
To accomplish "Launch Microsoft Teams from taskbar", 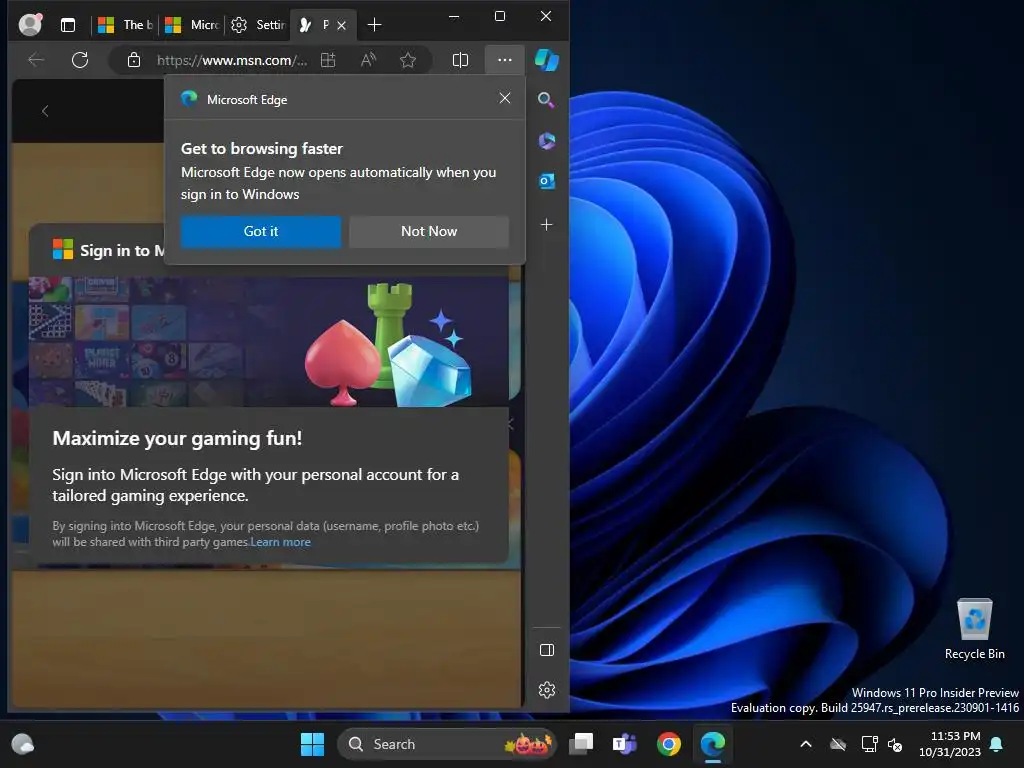I will coord(624,744).
